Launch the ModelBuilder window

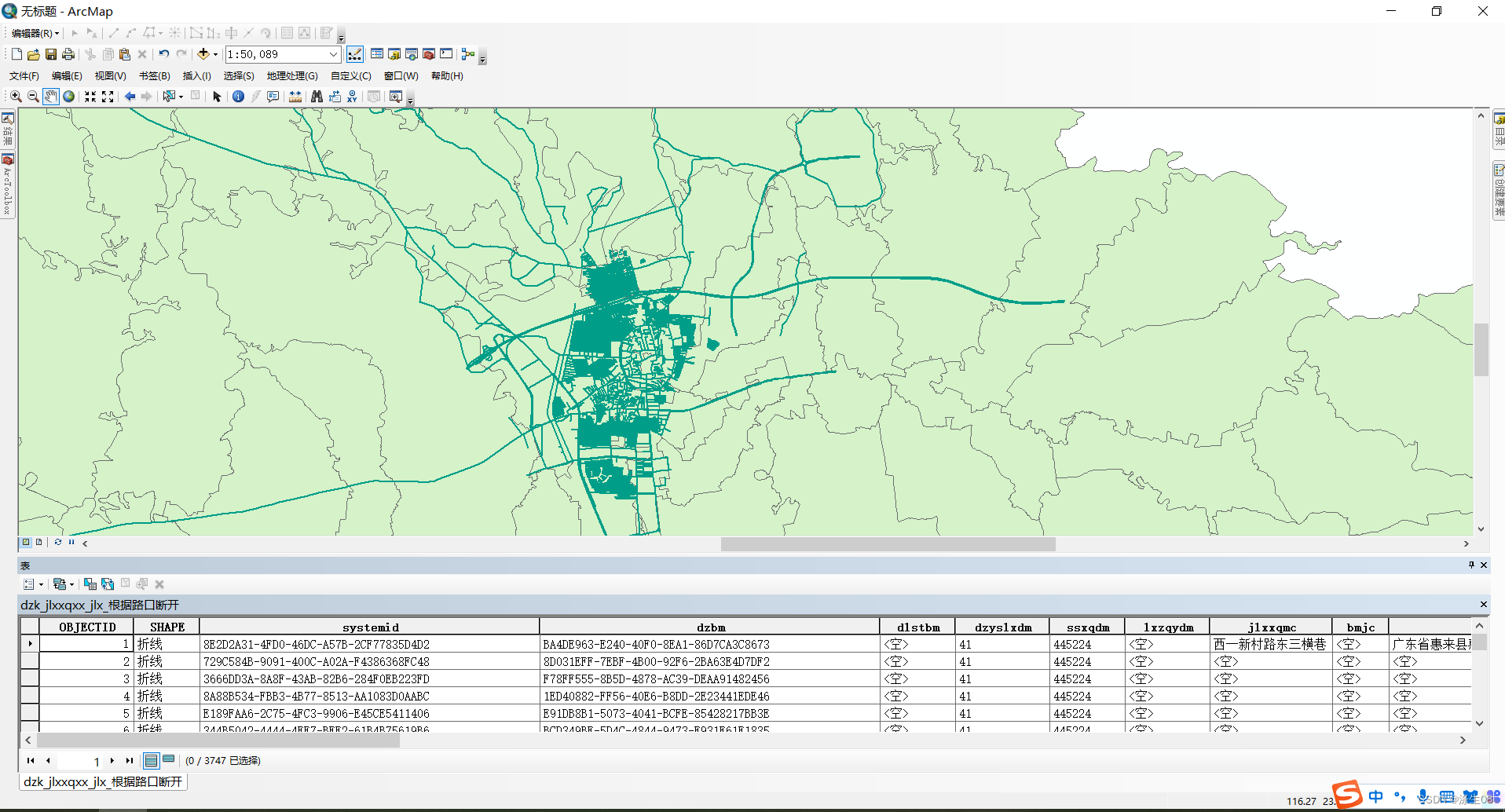[468, 54]
